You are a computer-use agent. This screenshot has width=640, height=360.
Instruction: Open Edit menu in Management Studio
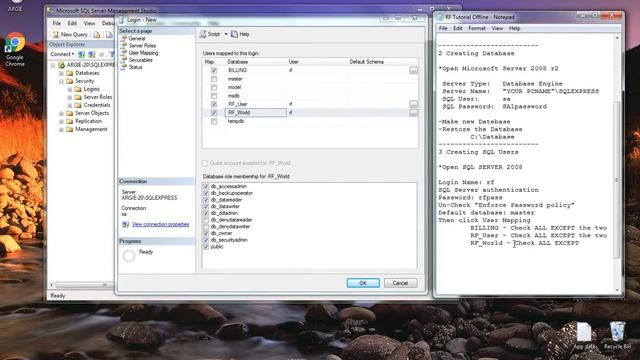click(72, 23)
